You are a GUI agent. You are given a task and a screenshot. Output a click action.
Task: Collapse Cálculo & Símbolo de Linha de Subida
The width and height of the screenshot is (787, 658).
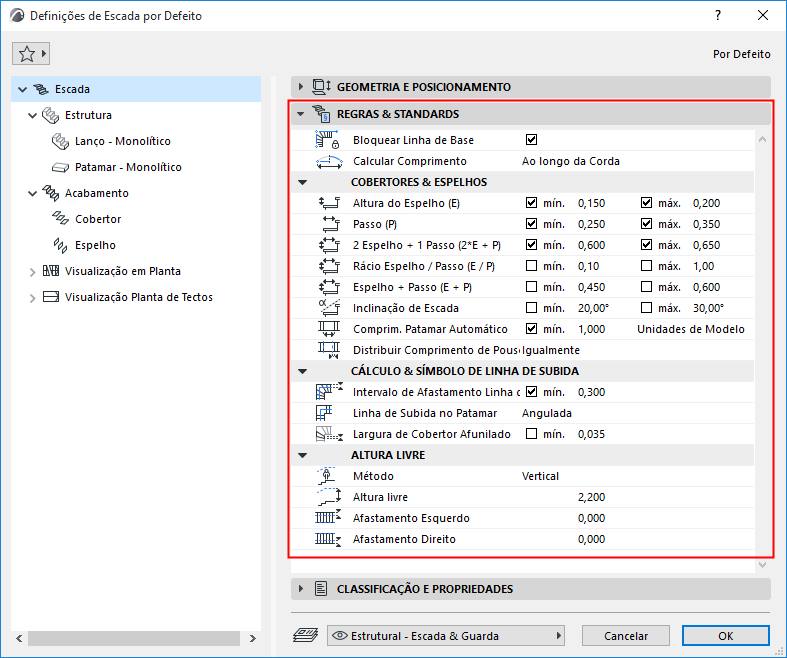click(x=303, y=371)
